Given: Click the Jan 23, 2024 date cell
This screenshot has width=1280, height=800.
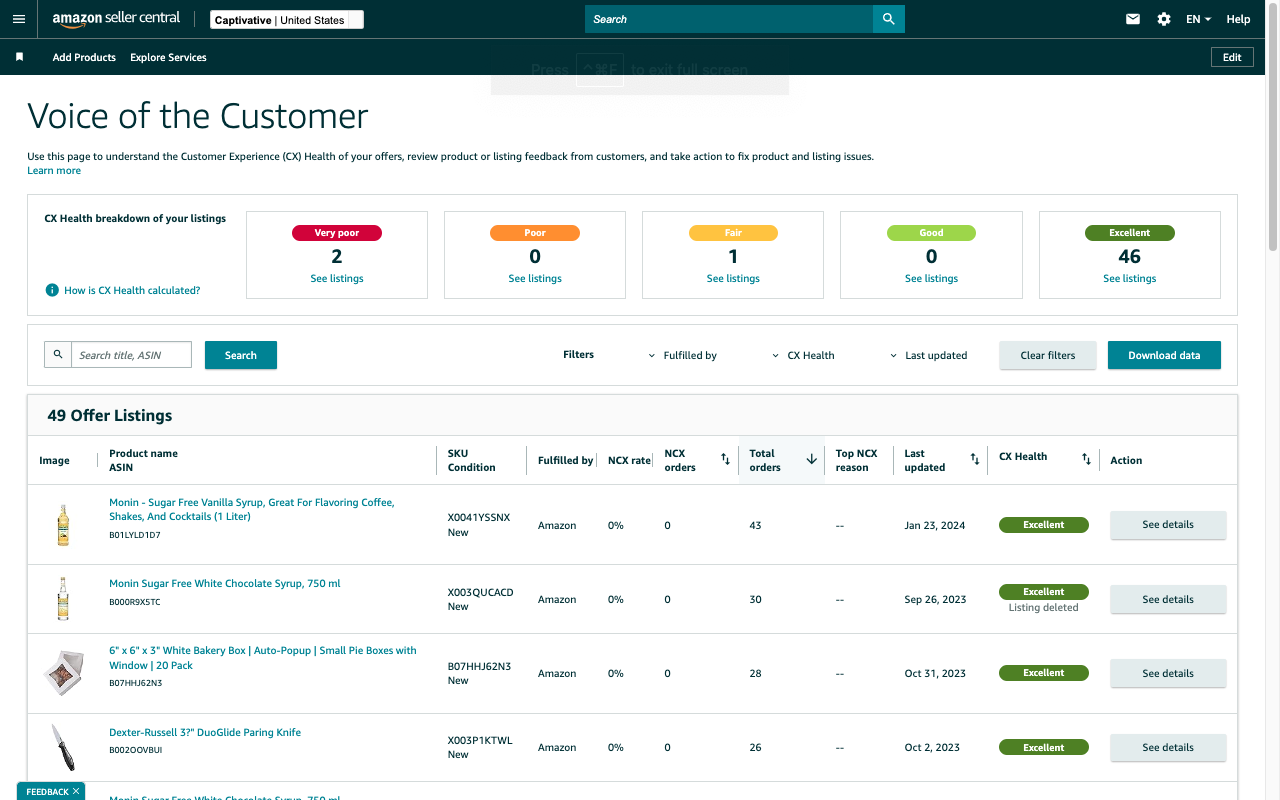Looking at the screenshot, I should pos(935,525).
